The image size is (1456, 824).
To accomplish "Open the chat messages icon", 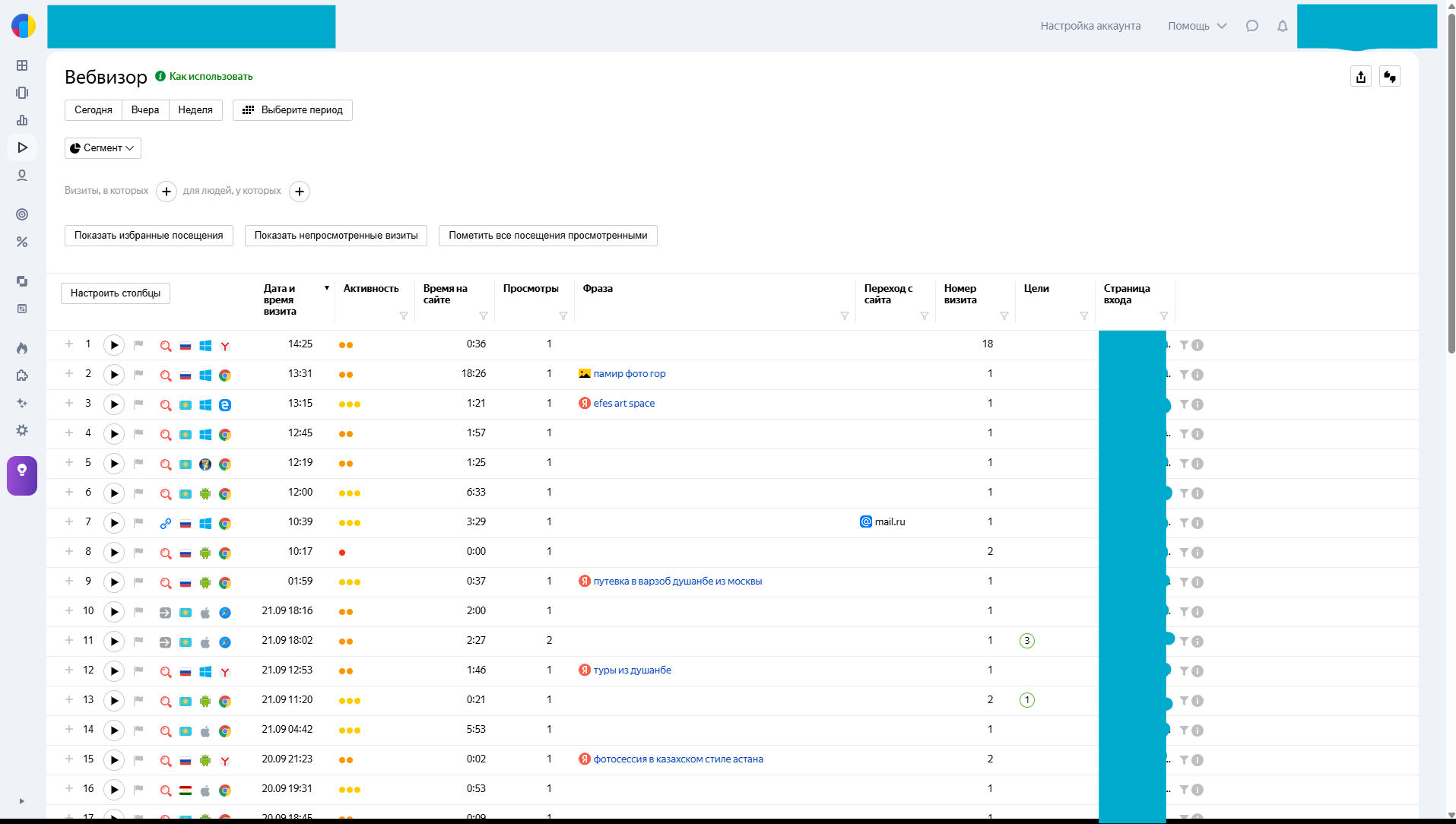I will click(1252, 26).
